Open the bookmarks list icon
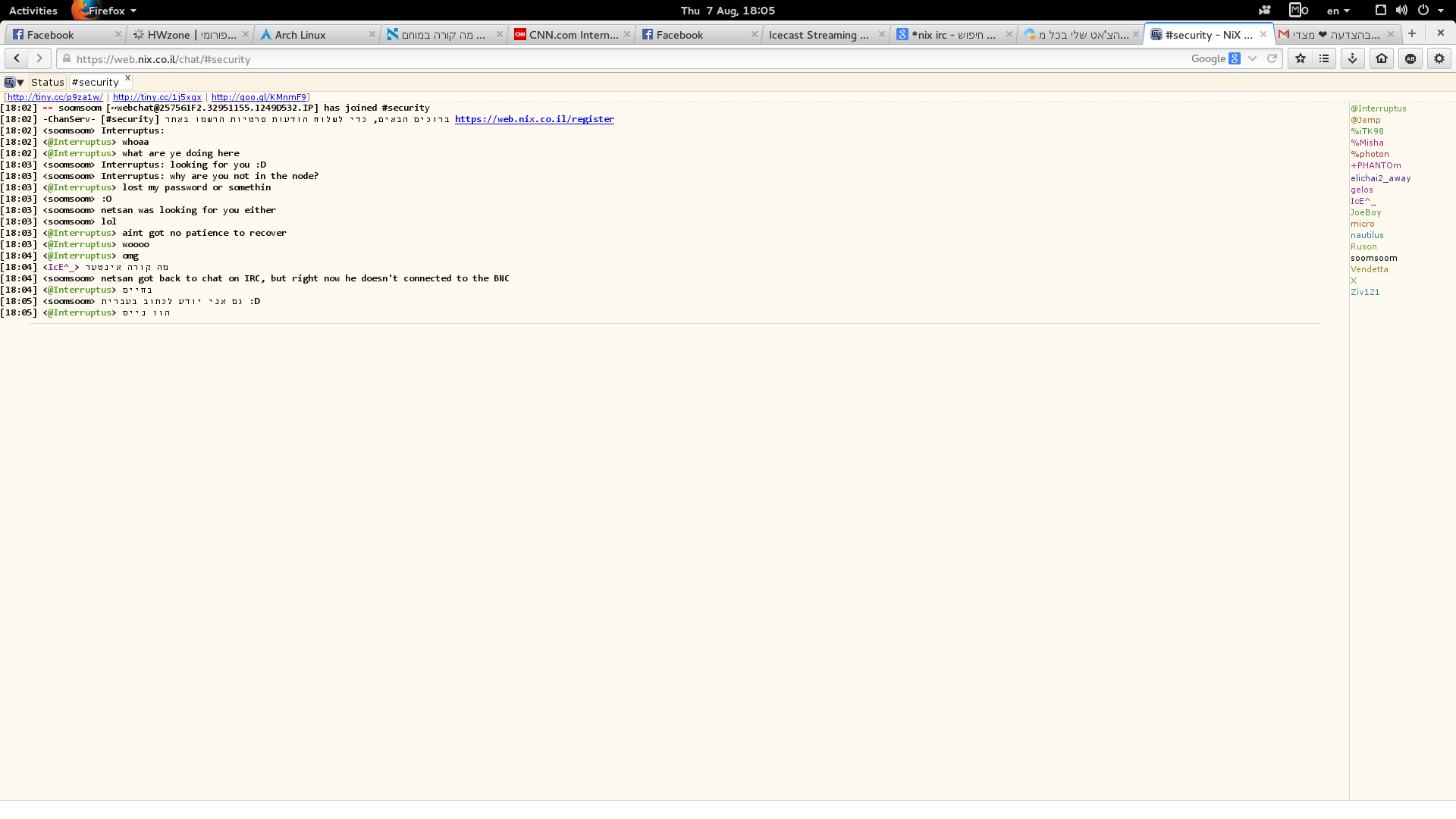The image size is (1456, 819). pyautogui.click(x=1324, y=58)
